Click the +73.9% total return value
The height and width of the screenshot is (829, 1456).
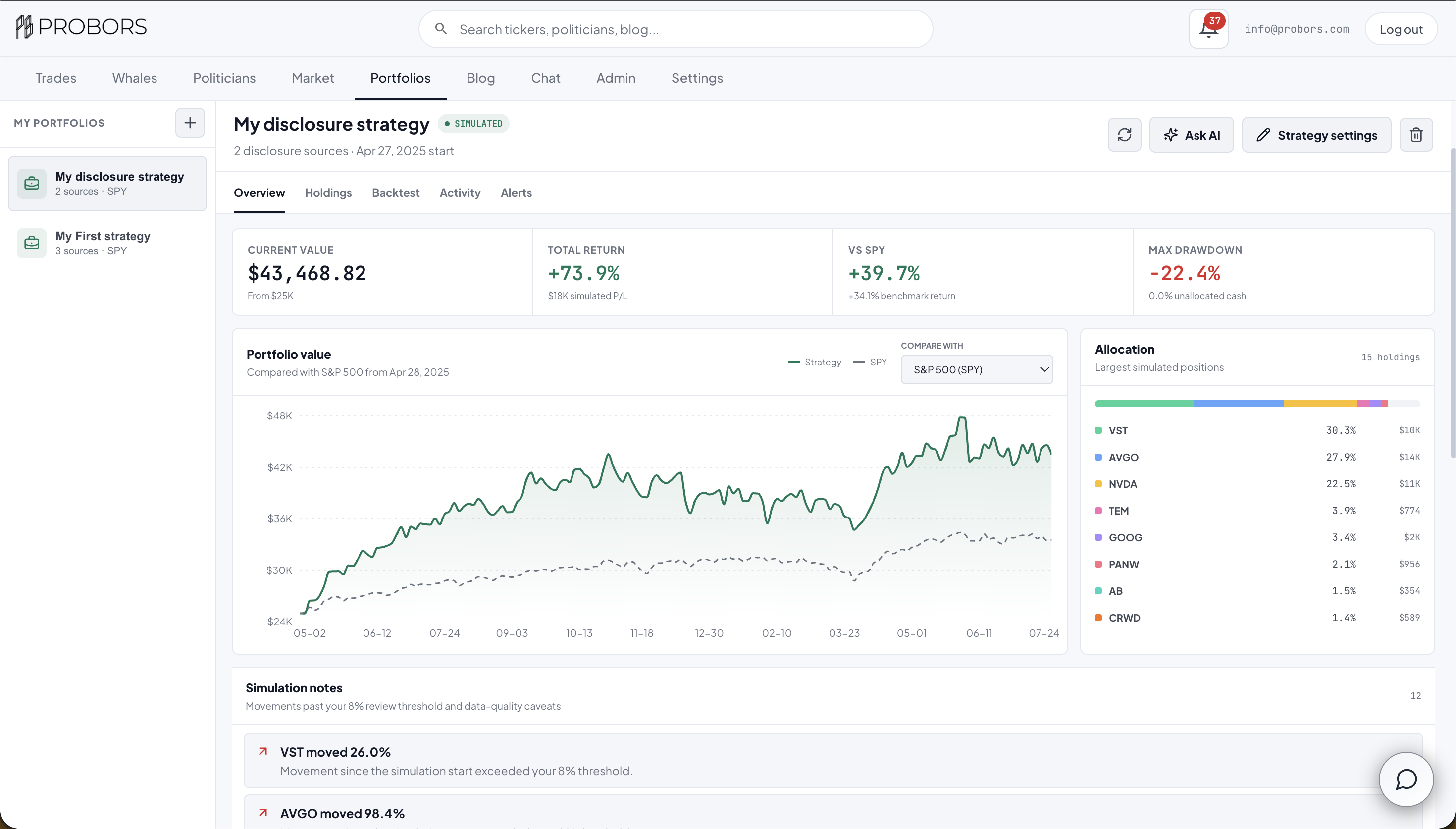point(583,273)
